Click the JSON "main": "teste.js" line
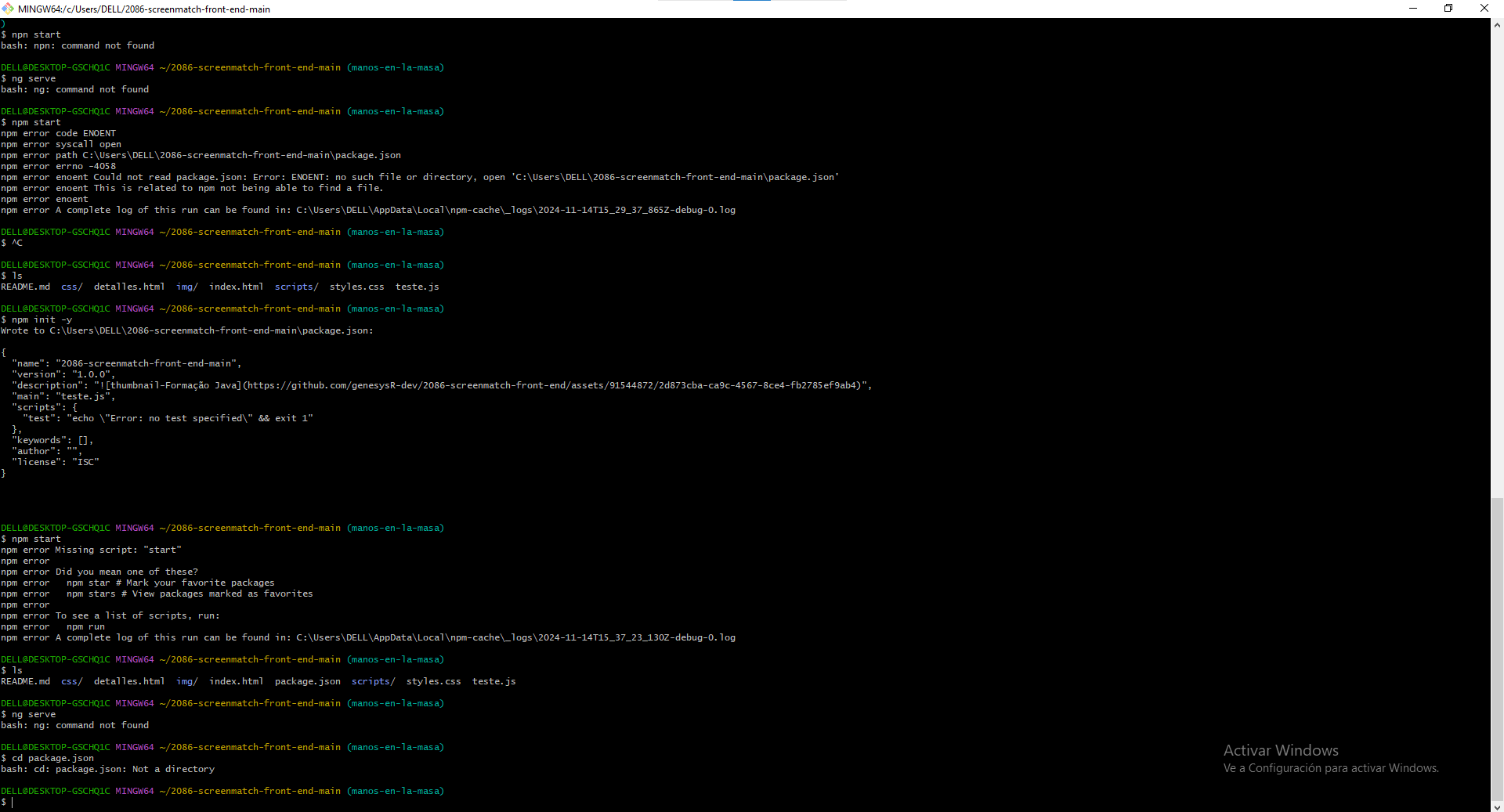The width and height of the screenshot is (1504, 812). (63, 396)
